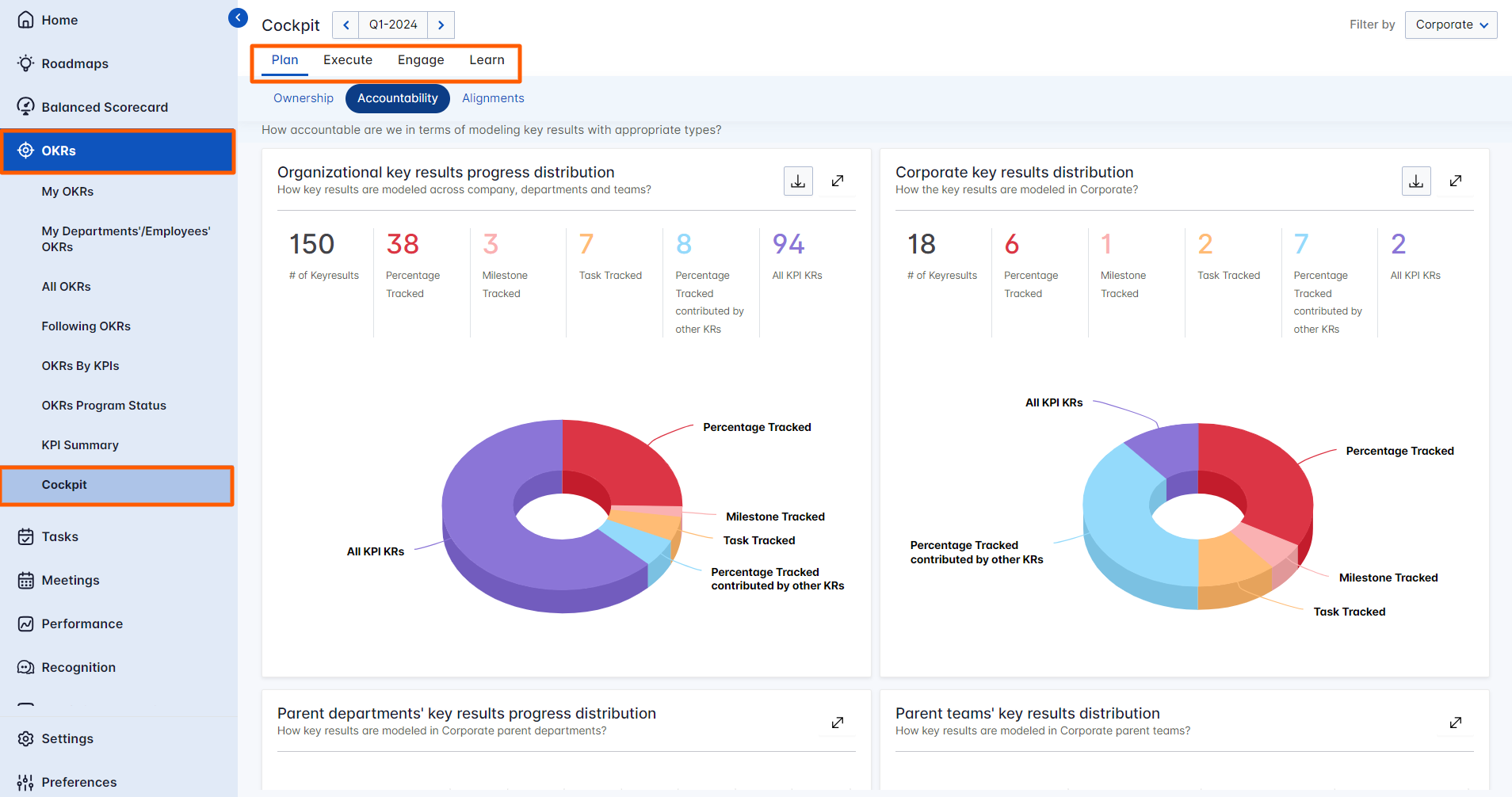The width and height of the screenshot is (1512, 797).
Task: Open the Tasks section icon
Action: point(26,536)
